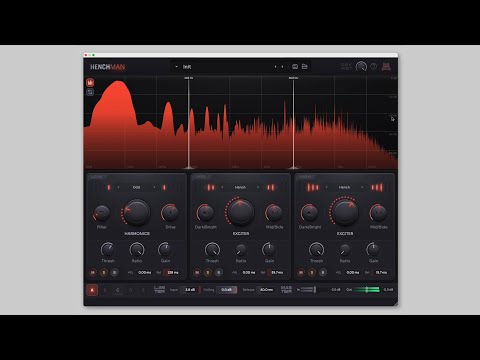Open the high band Hench mode selector

tap(344, 187)
